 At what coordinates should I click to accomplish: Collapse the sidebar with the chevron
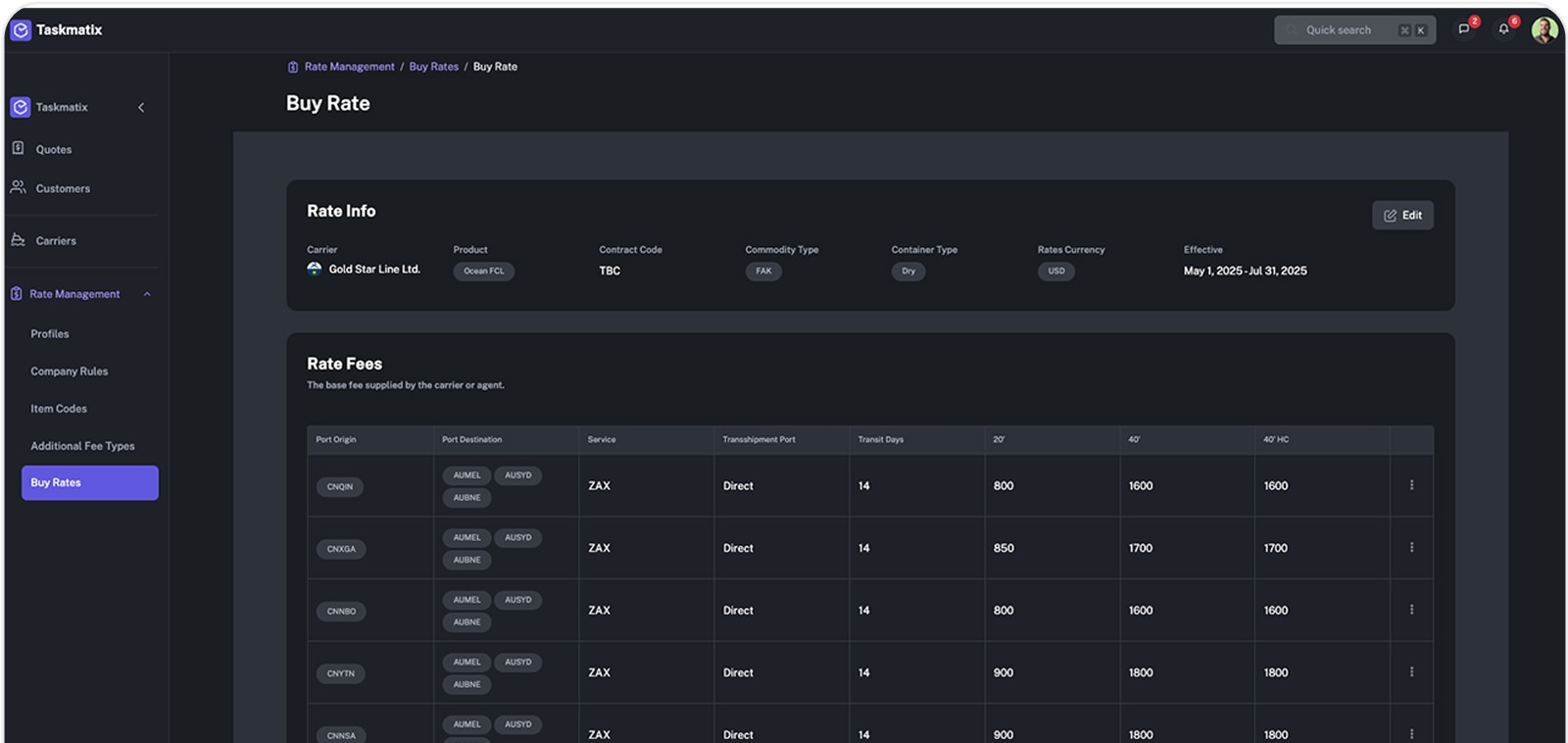pos(141,108)
